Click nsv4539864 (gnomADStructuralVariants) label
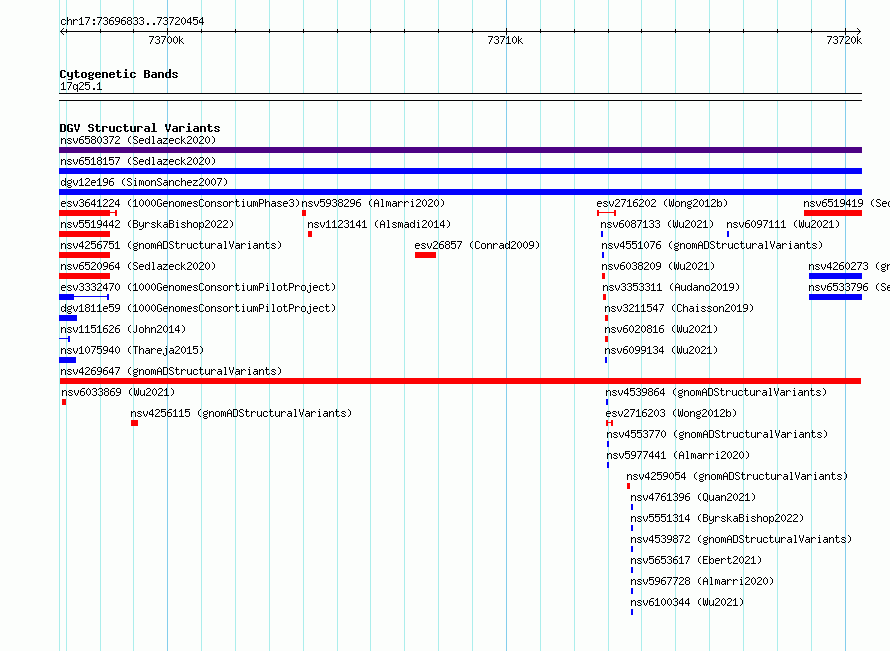The image size is (890, 651). (x=716, y=392)
